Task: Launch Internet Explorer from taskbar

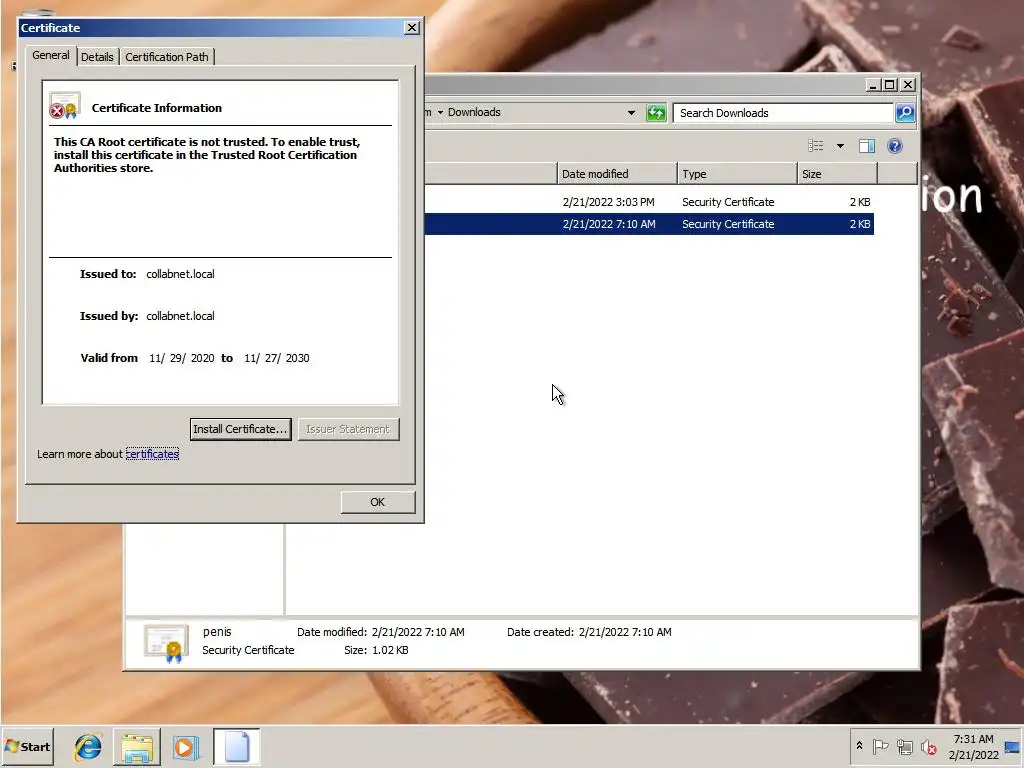Action: [x=88, y=747]
